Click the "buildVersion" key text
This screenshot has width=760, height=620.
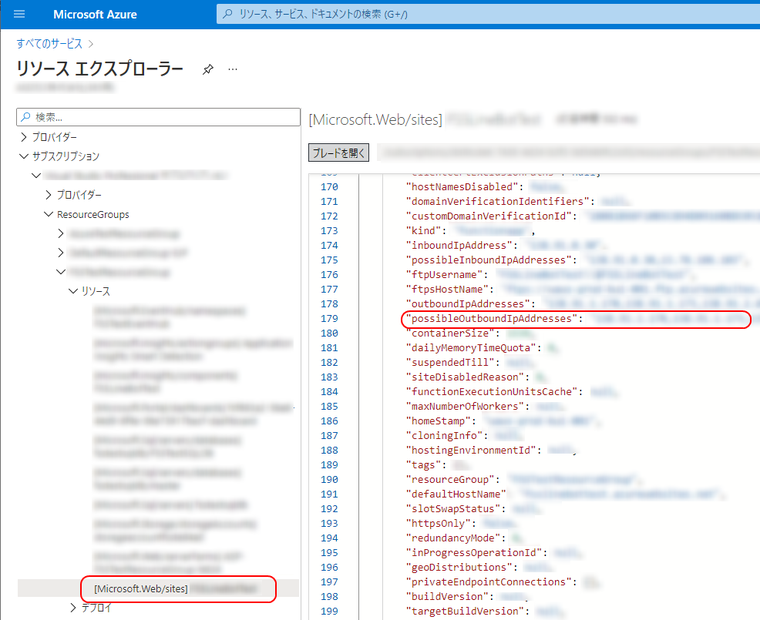446,596
